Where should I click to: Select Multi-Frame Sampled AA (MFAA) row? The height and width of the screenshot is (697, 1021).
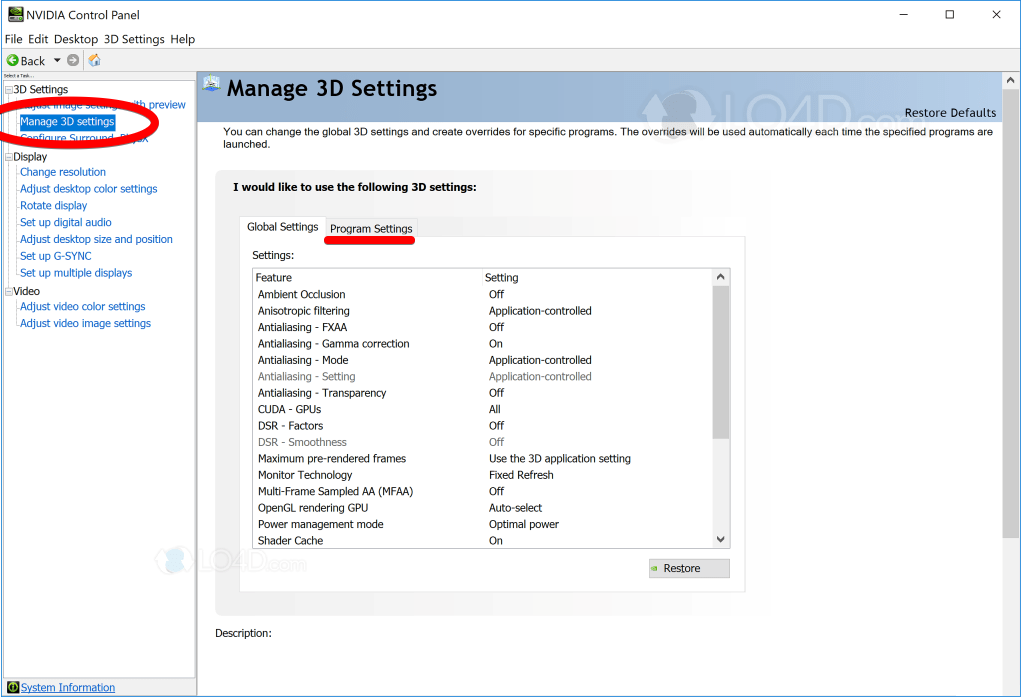click(x=483, y=492)
